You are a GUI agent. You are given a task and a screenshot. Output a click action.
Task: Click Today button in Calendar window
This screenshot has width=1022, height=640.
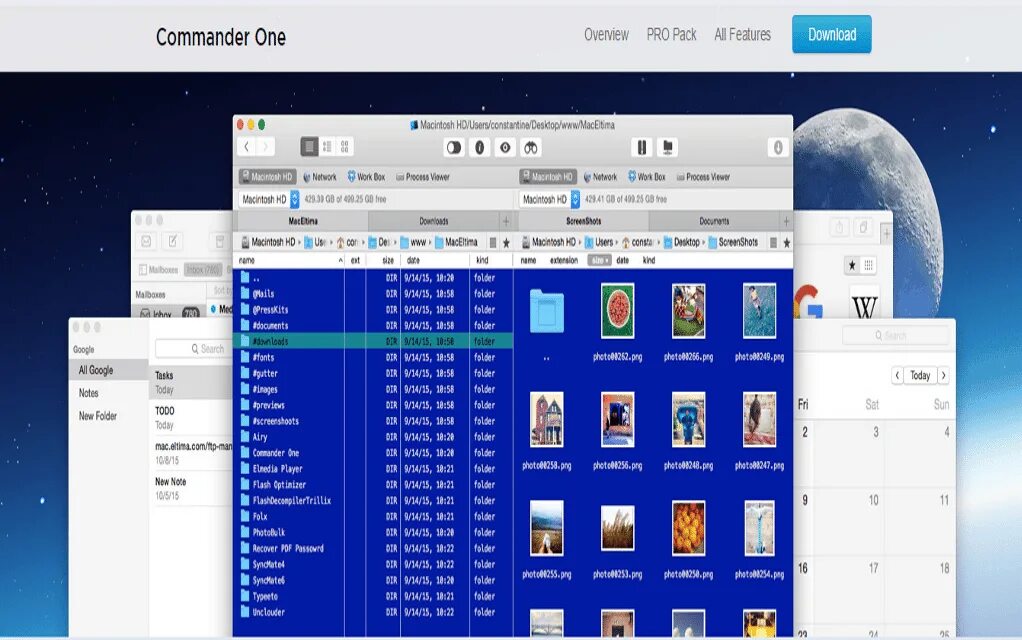[x=920, y=375]
